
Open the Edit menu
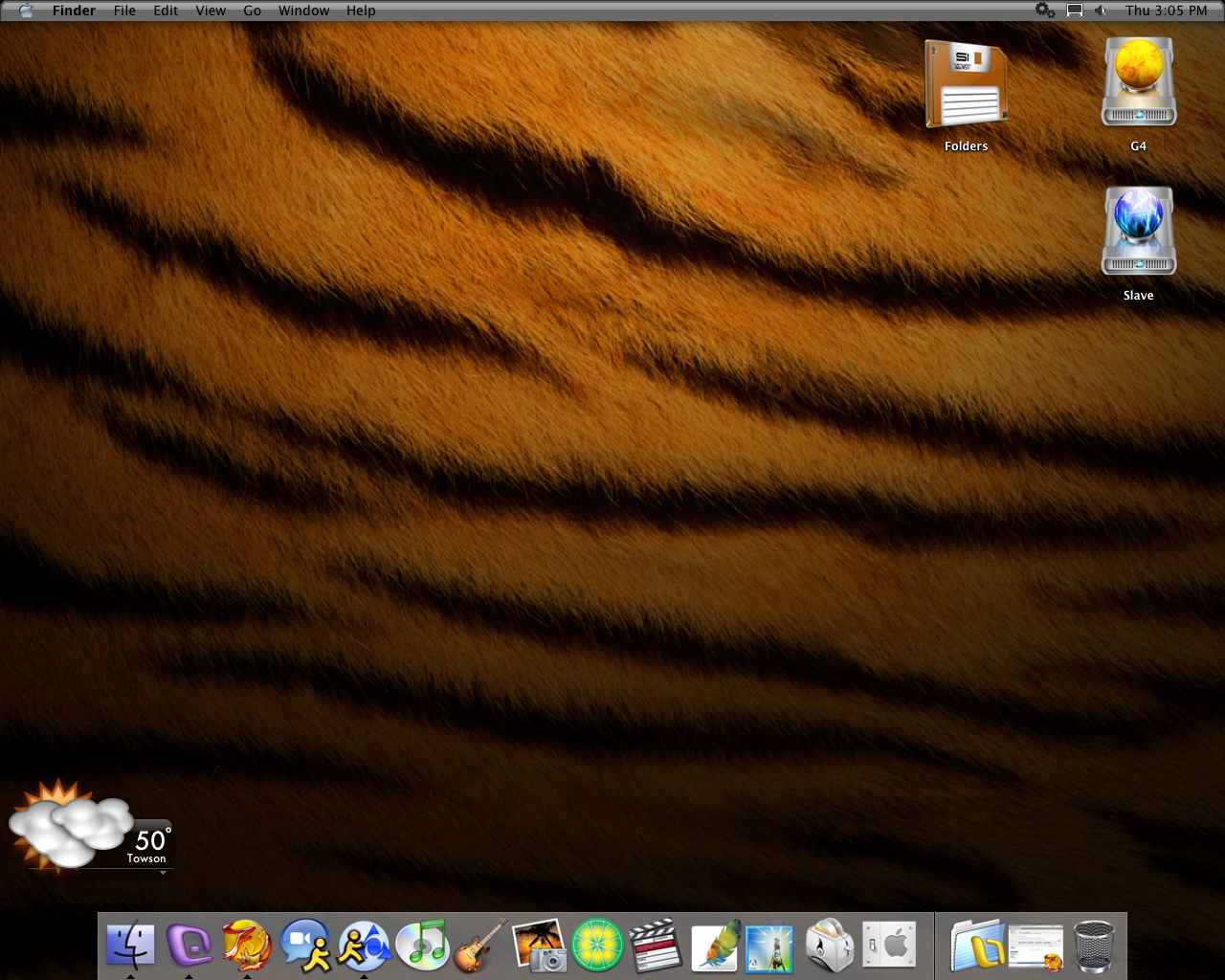click(166, 11)
